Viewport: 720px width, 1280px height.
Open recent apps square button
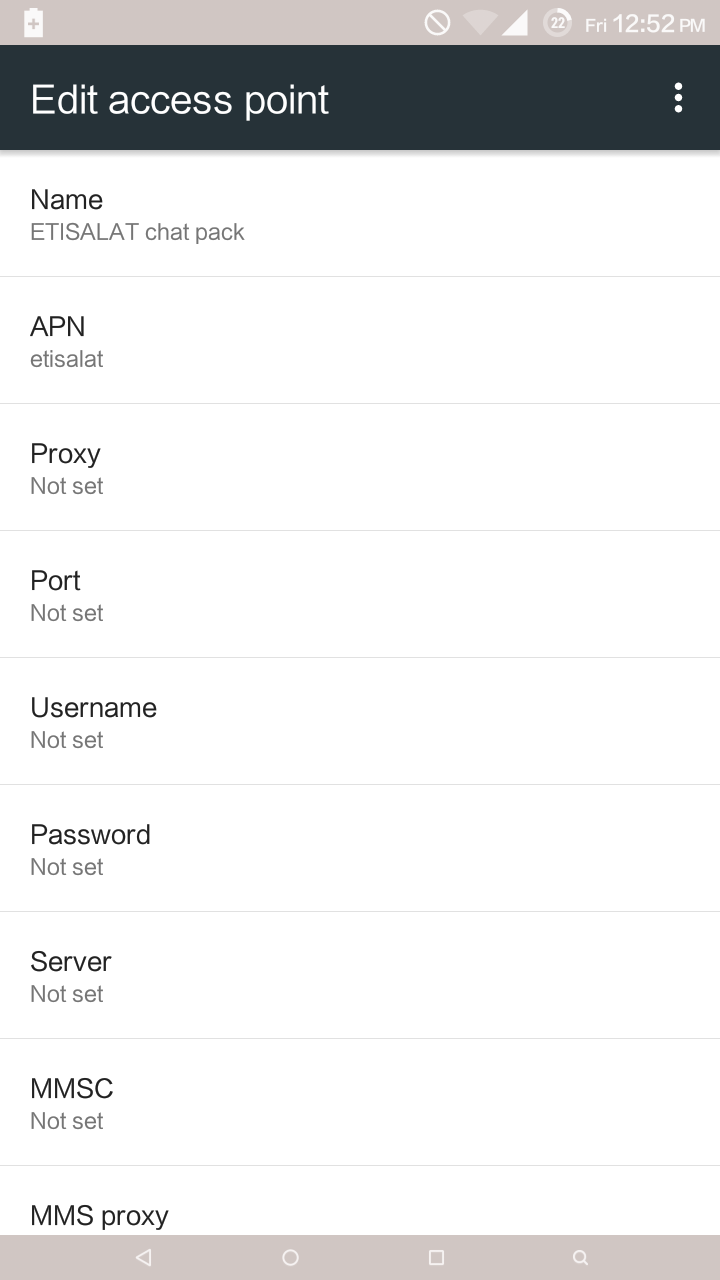coord(436,1258)
